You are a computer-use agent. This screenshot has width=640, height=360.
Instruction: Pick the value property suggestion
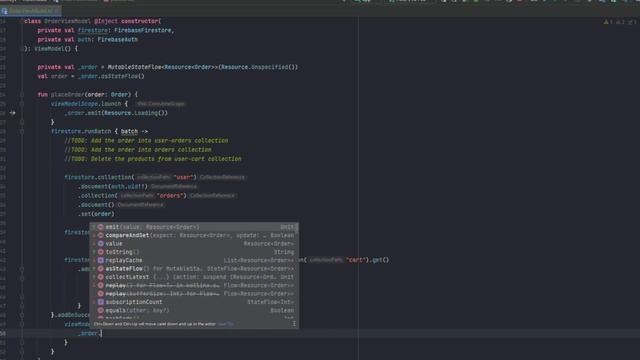tap(193, 244)
